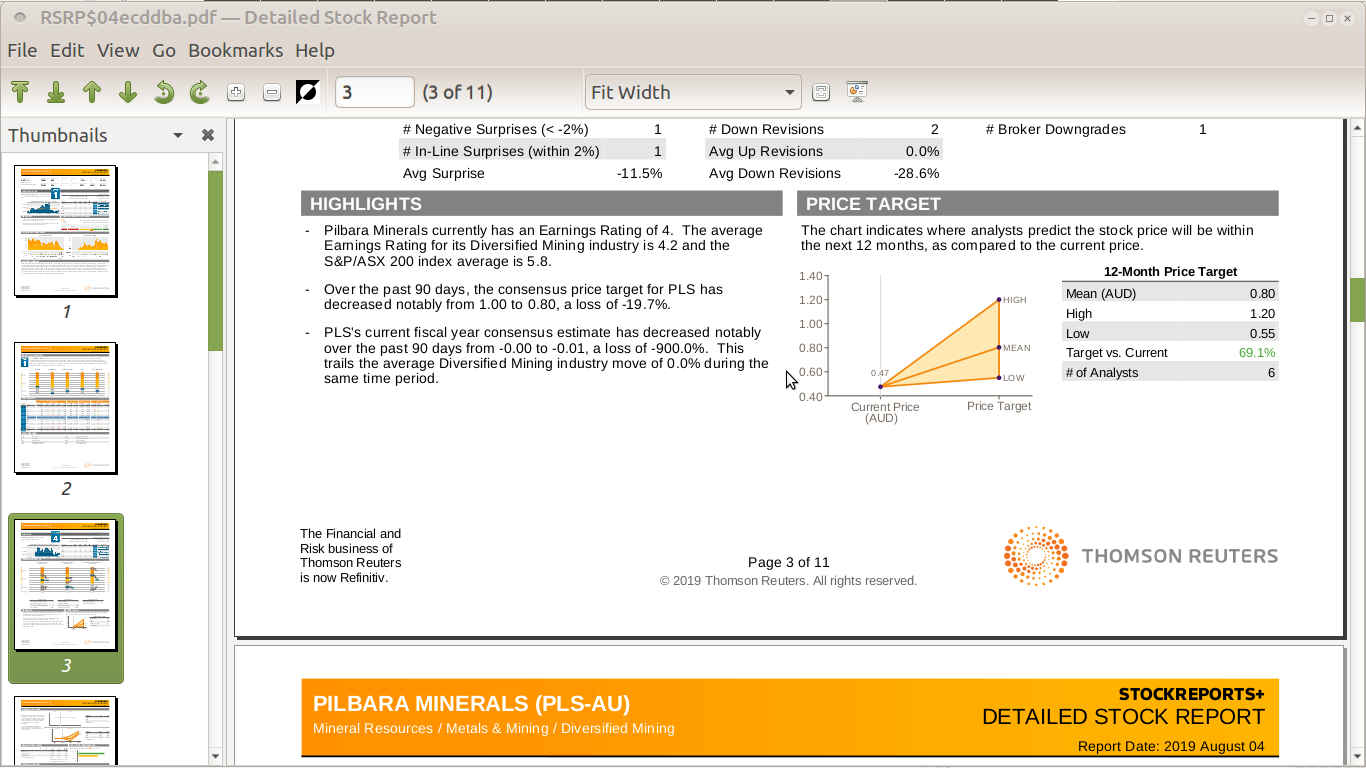Screen dimensions: 1366x768
Task: Open the File menu
Action: (22, 50)
